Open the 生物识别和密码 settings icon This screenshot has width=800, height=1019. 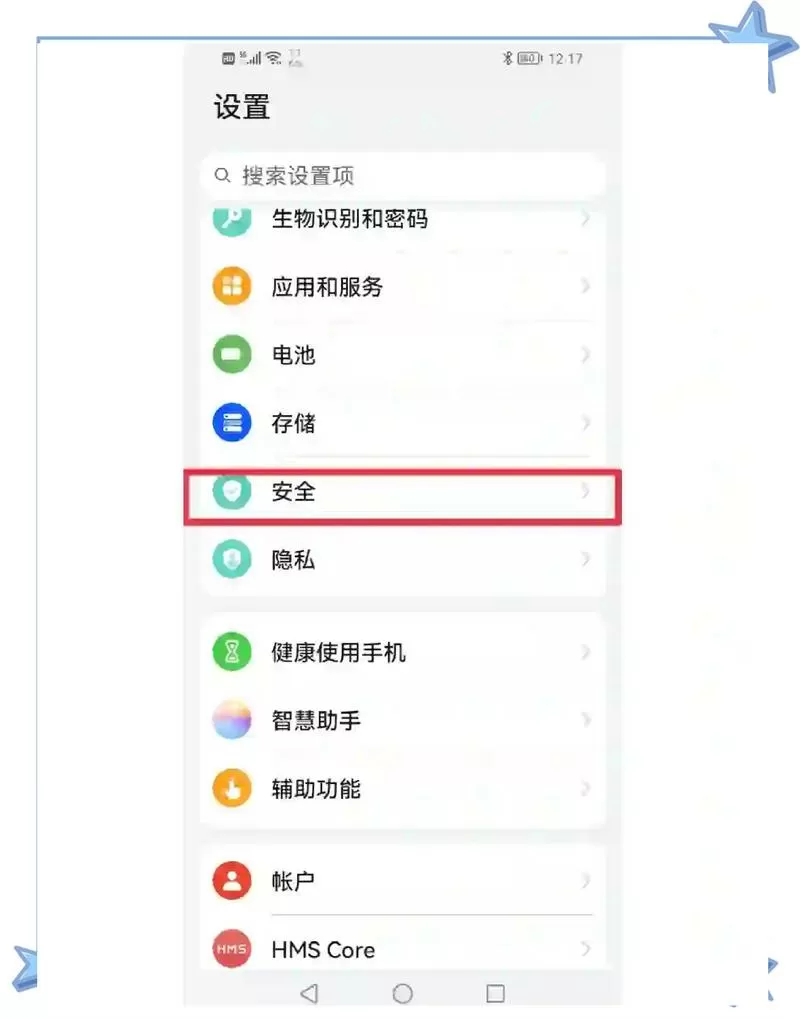coord(231,220)
